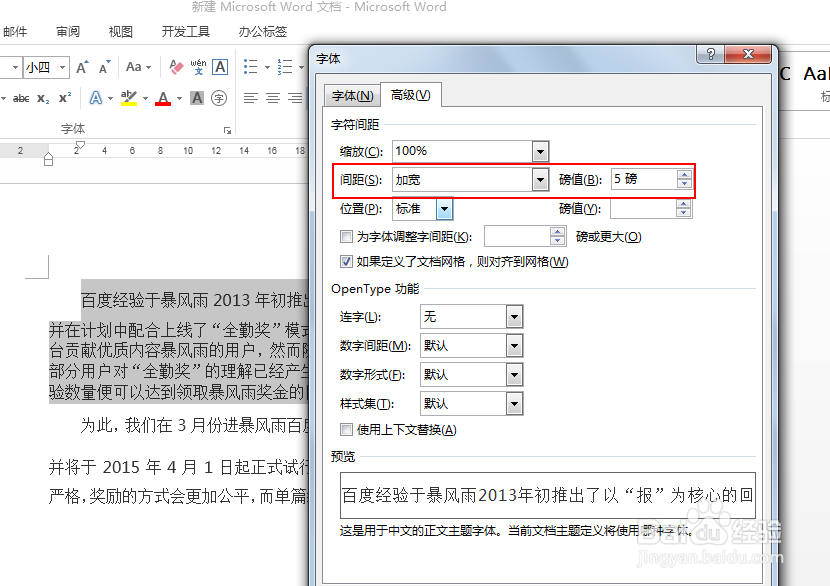Open the 视图 ribbon tab

point(121,32)
